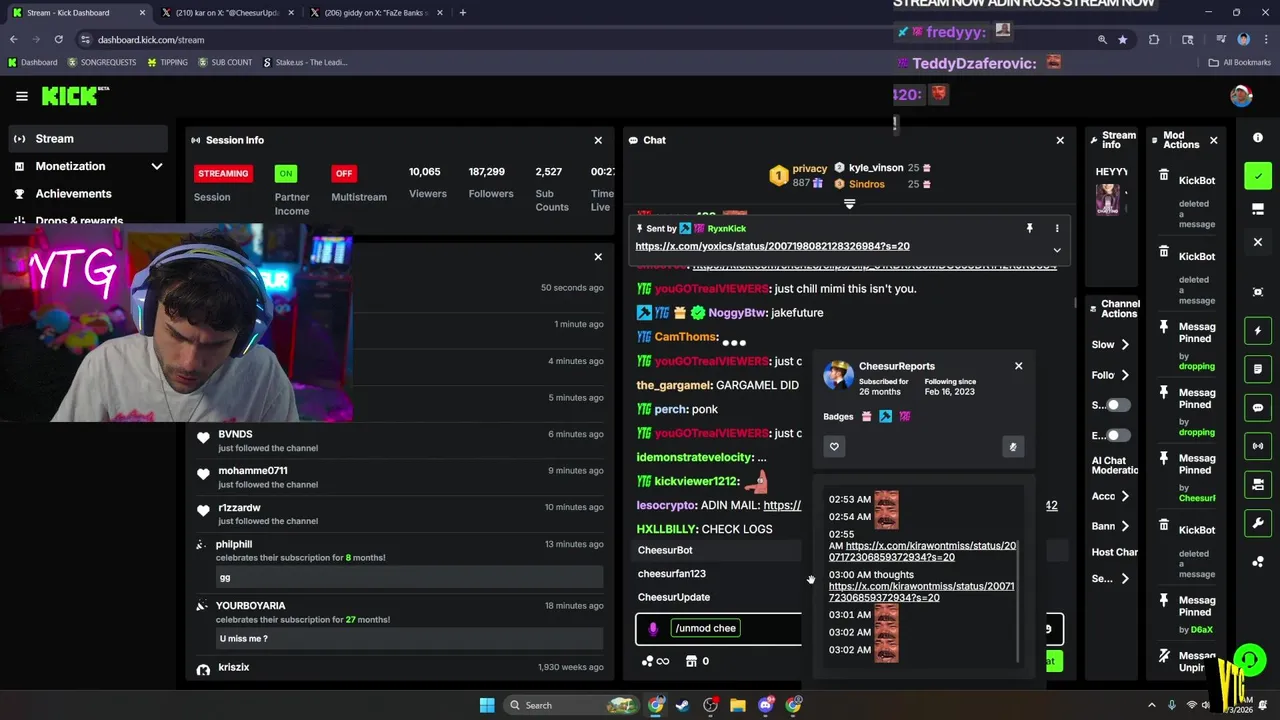Close the CheesurReports user card
The width and height of the screenshot is (1280, 720).
(1019, 366)
